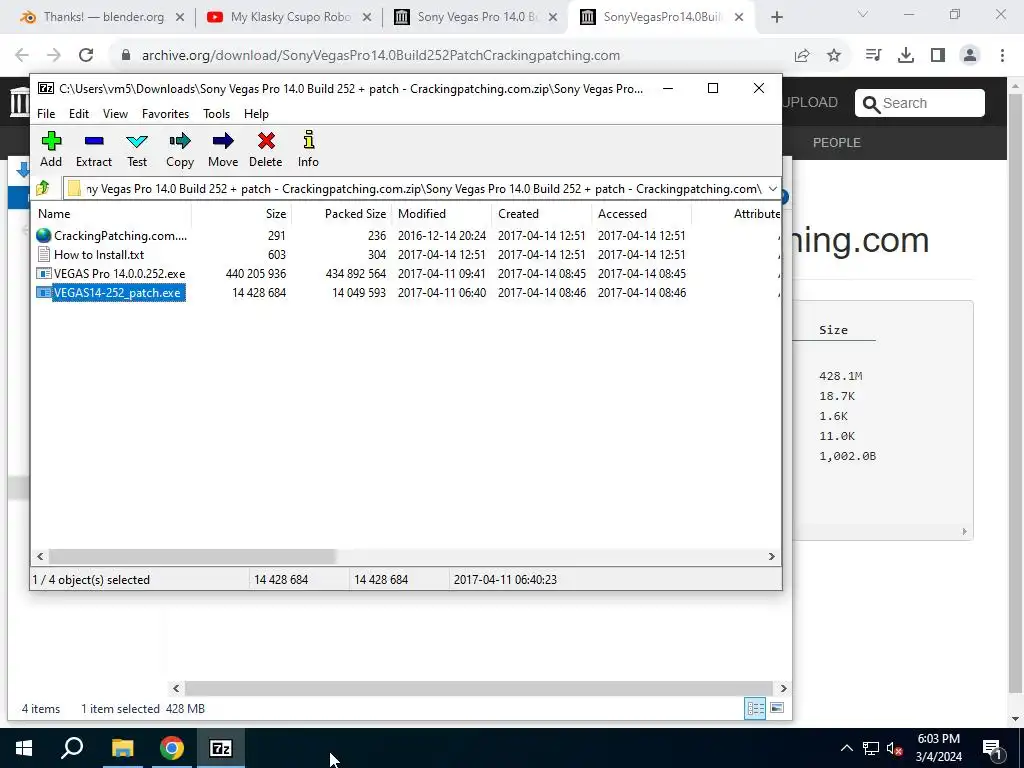
Task: Click right arrow of 7-Zip scrollbar
Action: 771,556
